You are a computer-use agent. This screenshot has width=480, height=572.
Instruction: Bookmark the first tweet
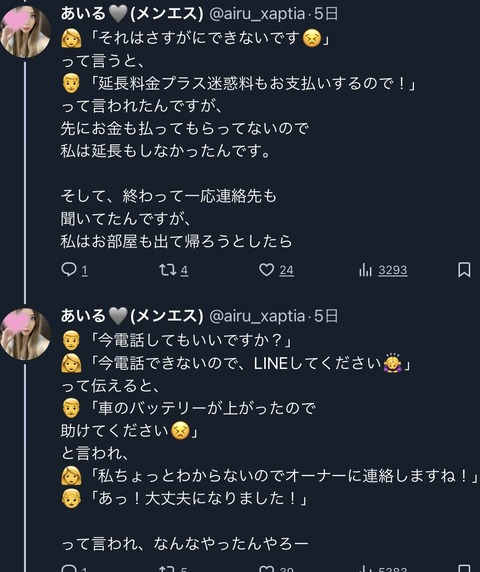[x=464, y=270]
